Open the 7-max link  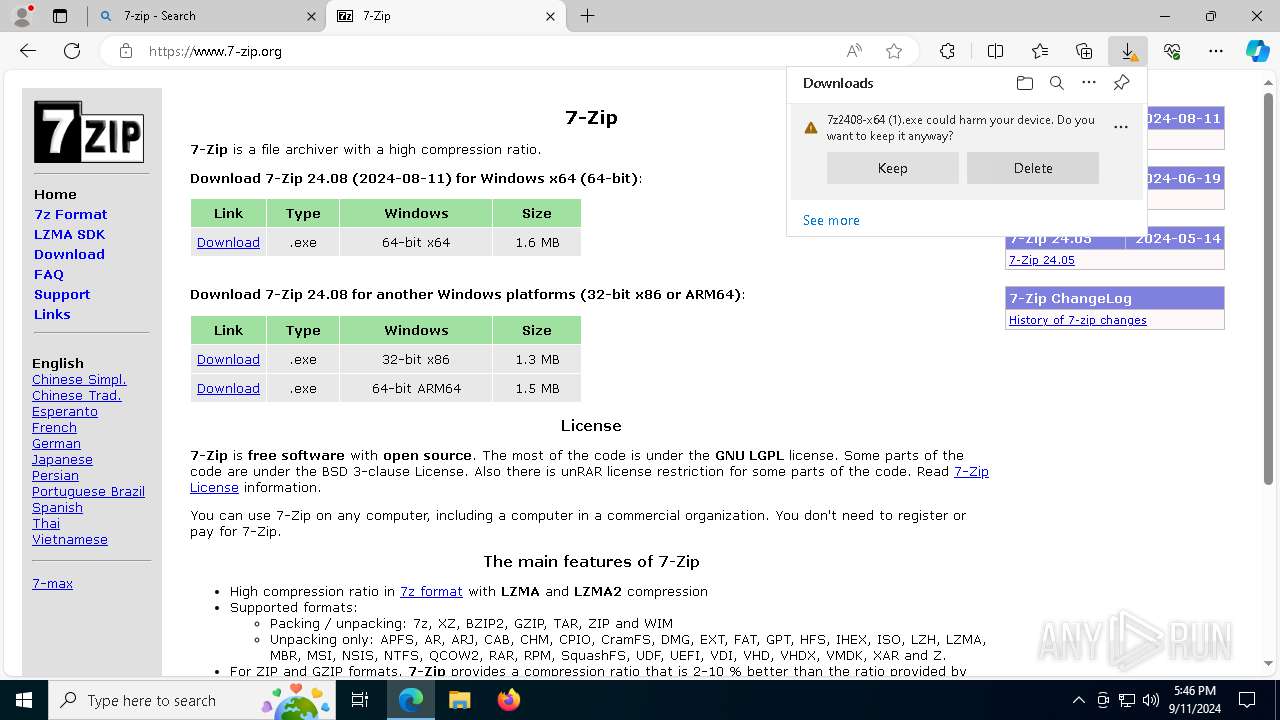click(52, 583)
